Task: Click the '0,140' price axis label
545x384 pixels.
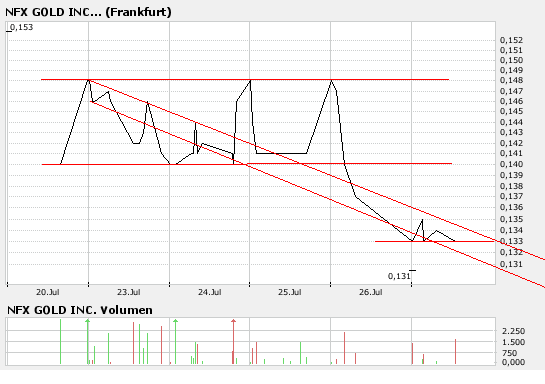Action: pos(511,164)
